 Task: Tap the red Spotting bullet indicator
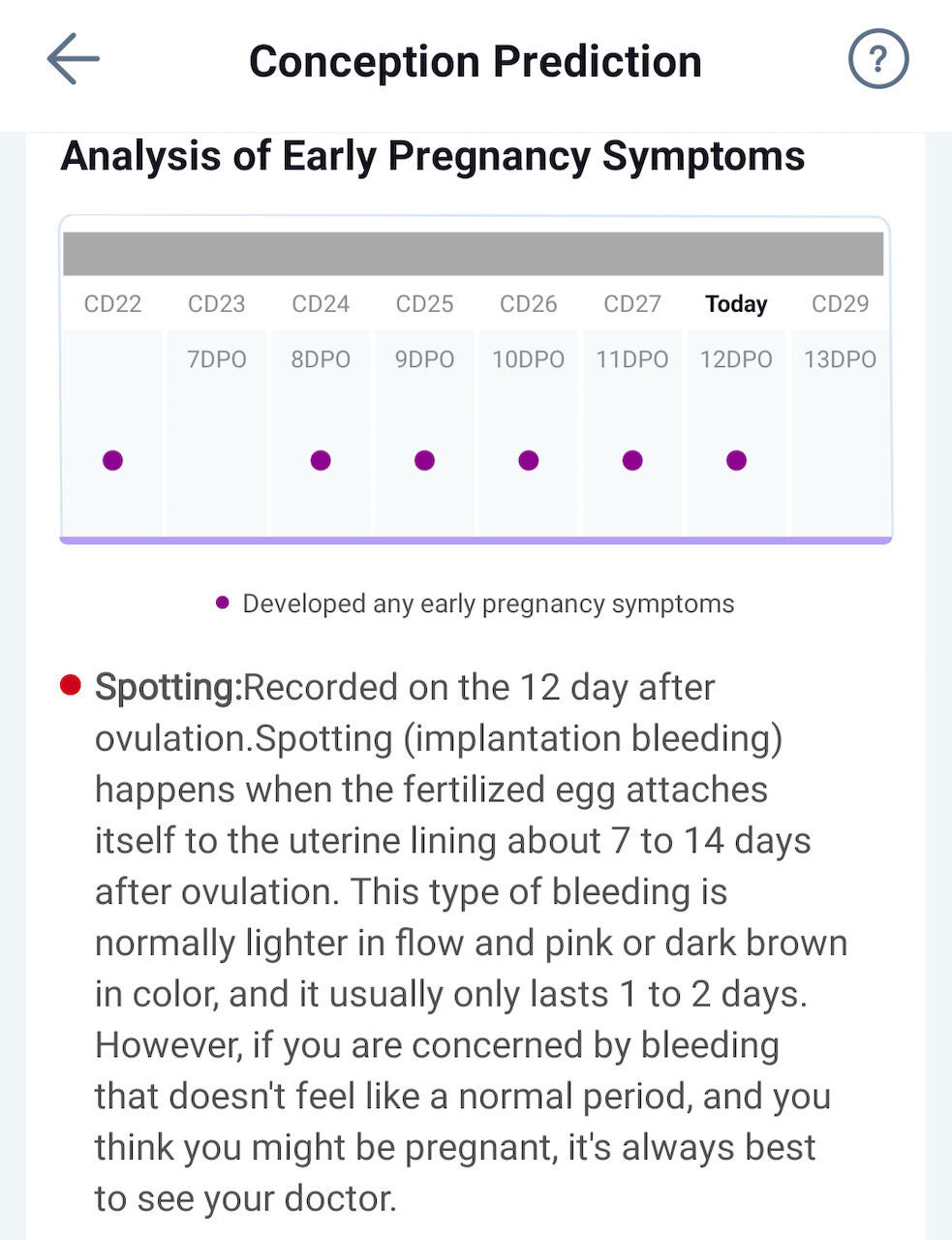point(70,686)
